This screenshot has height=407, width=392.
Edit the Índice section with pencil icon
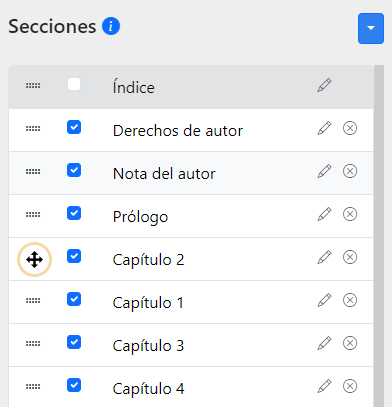(324, 85)
